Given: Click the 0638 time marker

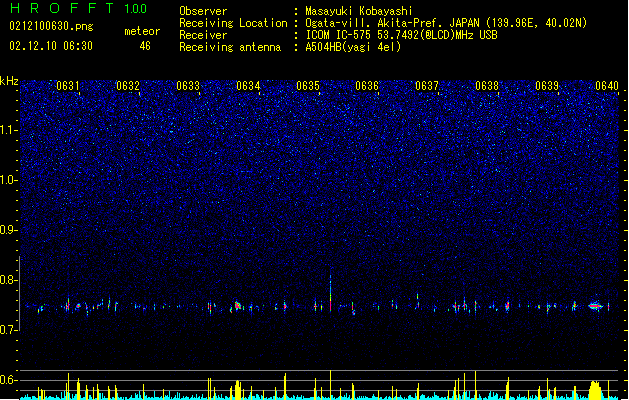Looking at the screenshot, I should (487, 85).
